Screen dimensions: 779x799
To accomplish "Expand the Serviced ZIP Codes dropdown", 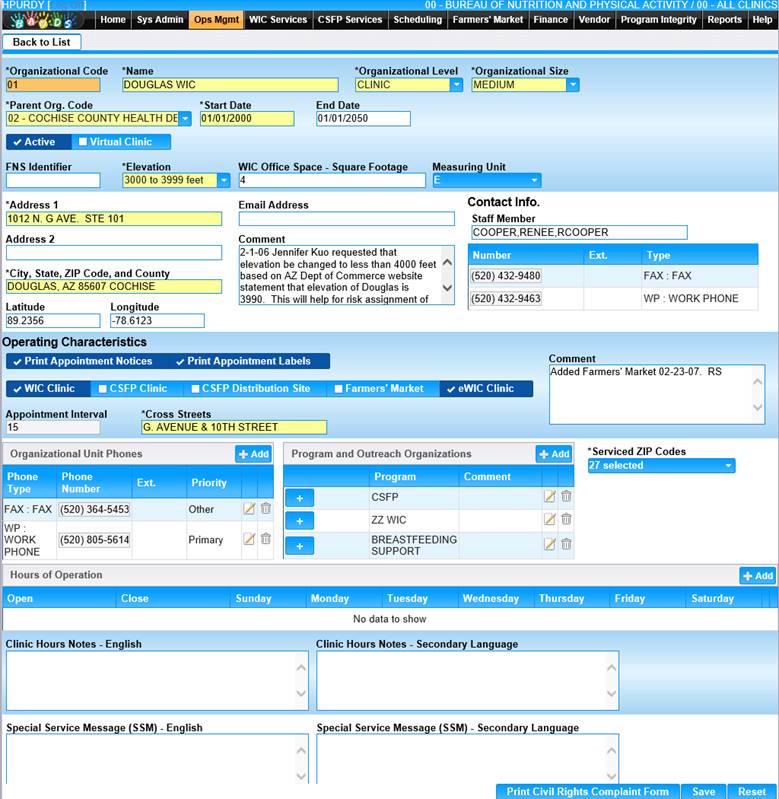I will (728, 466).
